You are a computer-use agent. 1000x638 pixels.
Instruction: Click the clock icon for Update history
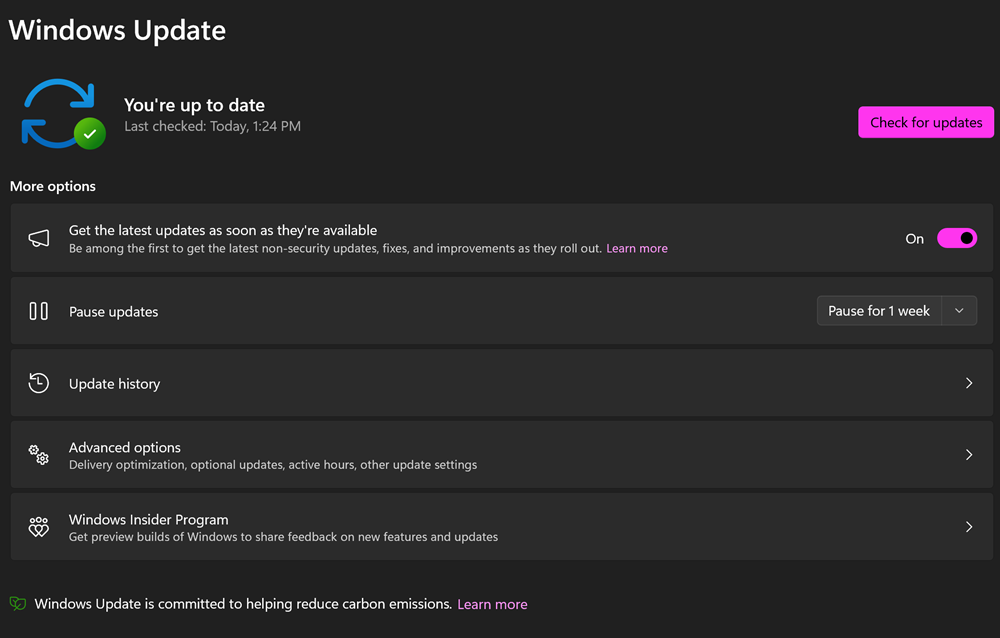39,383
